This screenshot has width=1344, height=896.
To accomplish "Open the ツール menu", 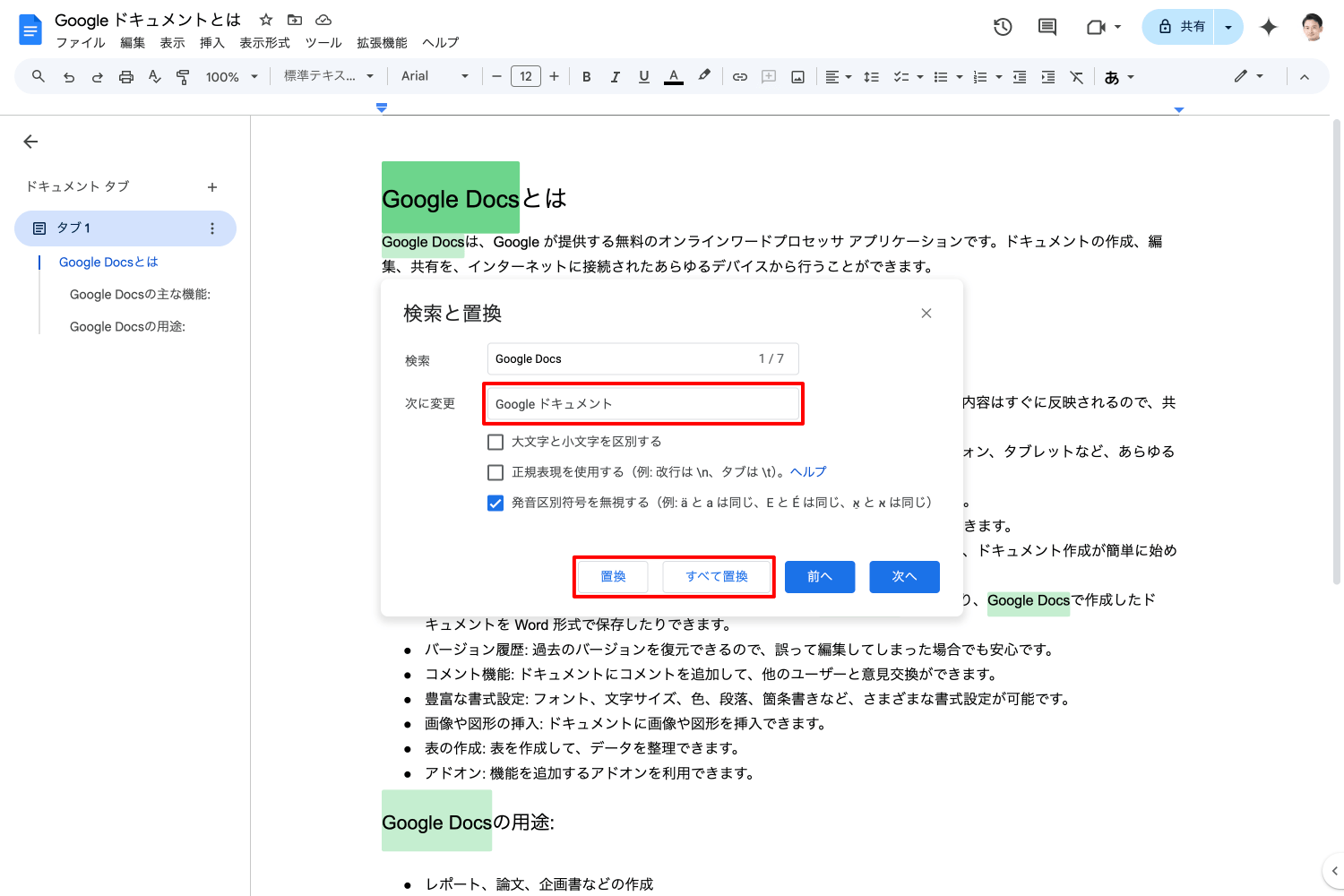I will (x=323, y=43).
